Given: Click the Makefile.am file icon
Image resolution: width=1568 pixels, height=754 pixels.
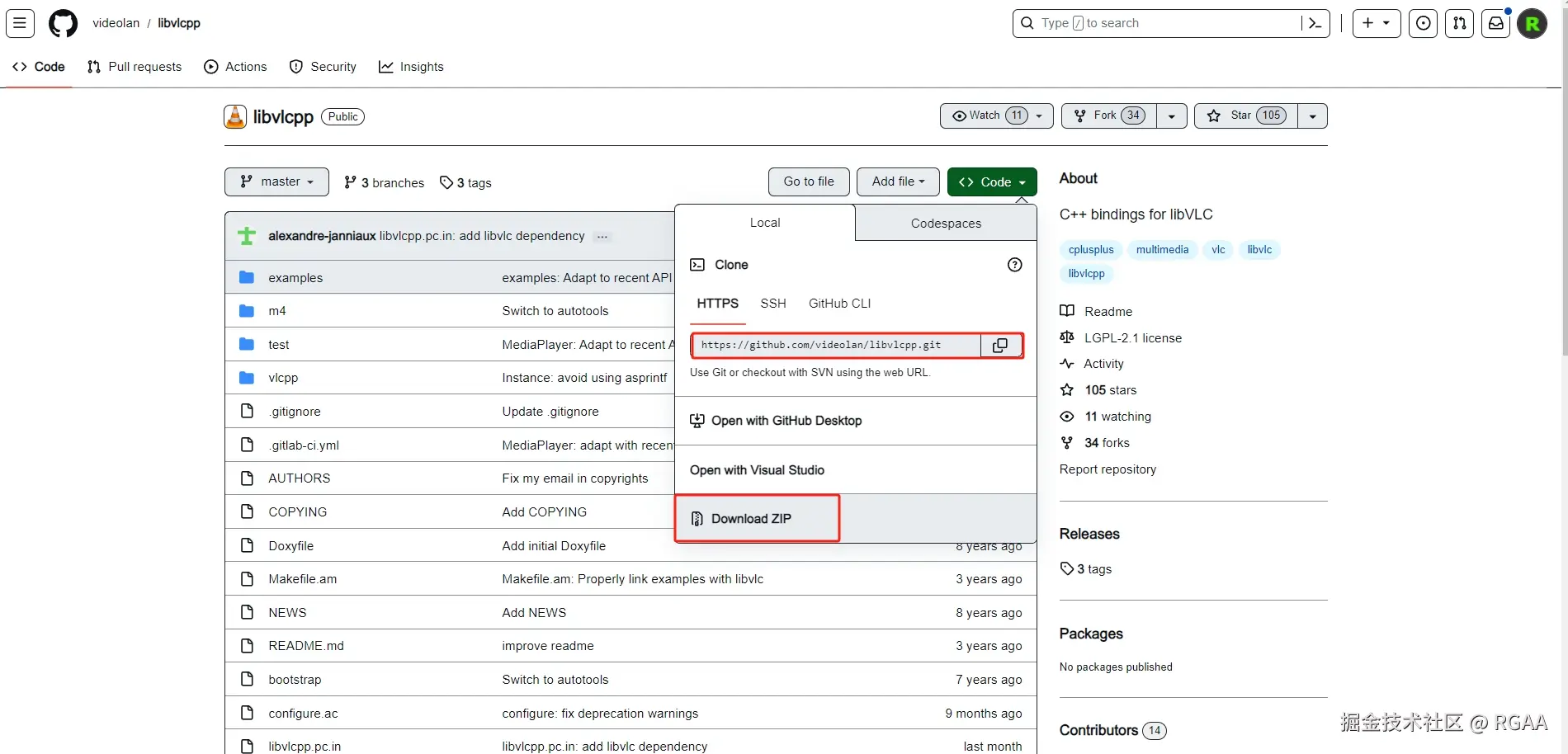Looking at the screenshot, I should click(247, 579).
